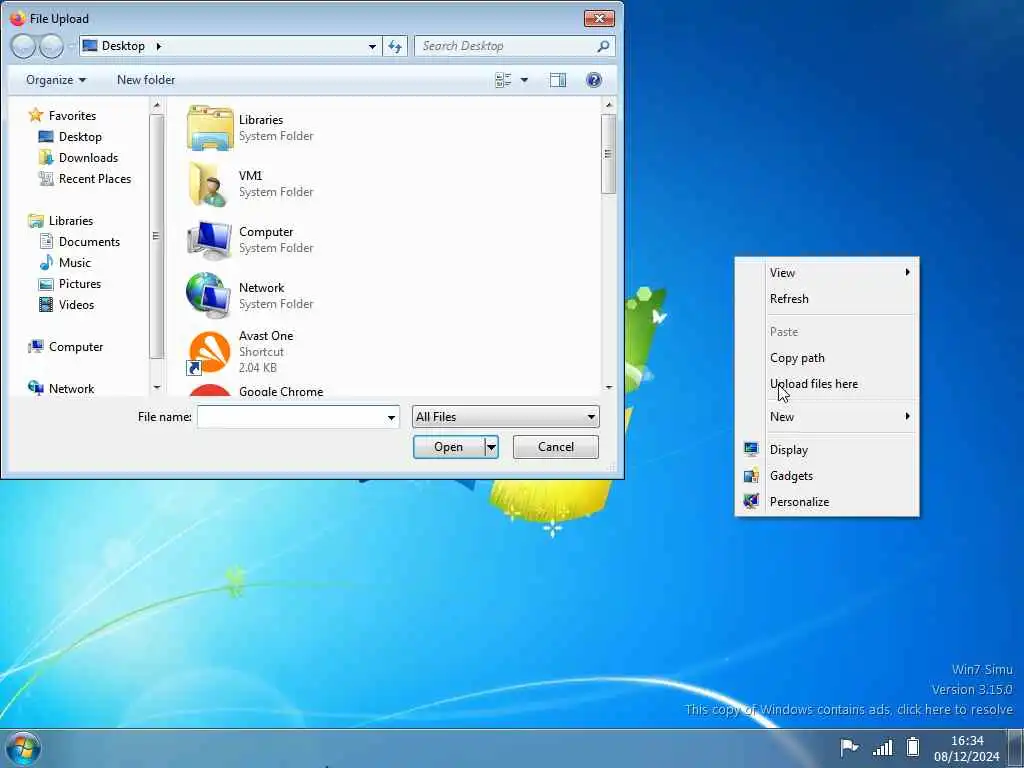The width and height of the screenshot is (1024, 768).
Task: Click the Downloads folder icon in sidebar
Action: [46, 157]
